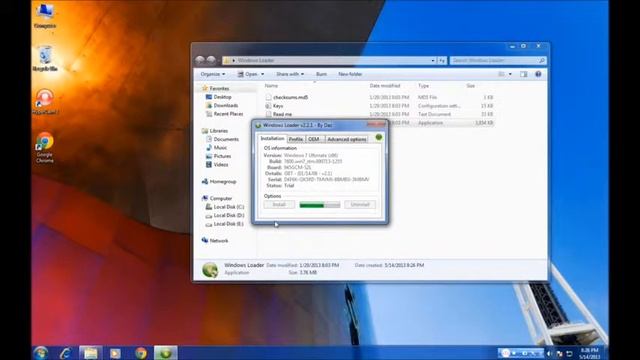Close the Windows Loader dialog

(376, 124)
